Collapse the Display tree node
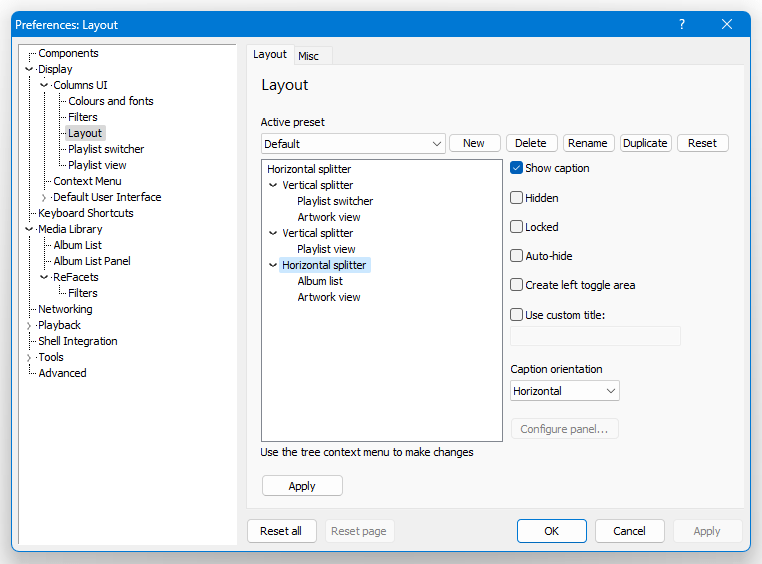 pyautogui.click(x=29, y=69)
